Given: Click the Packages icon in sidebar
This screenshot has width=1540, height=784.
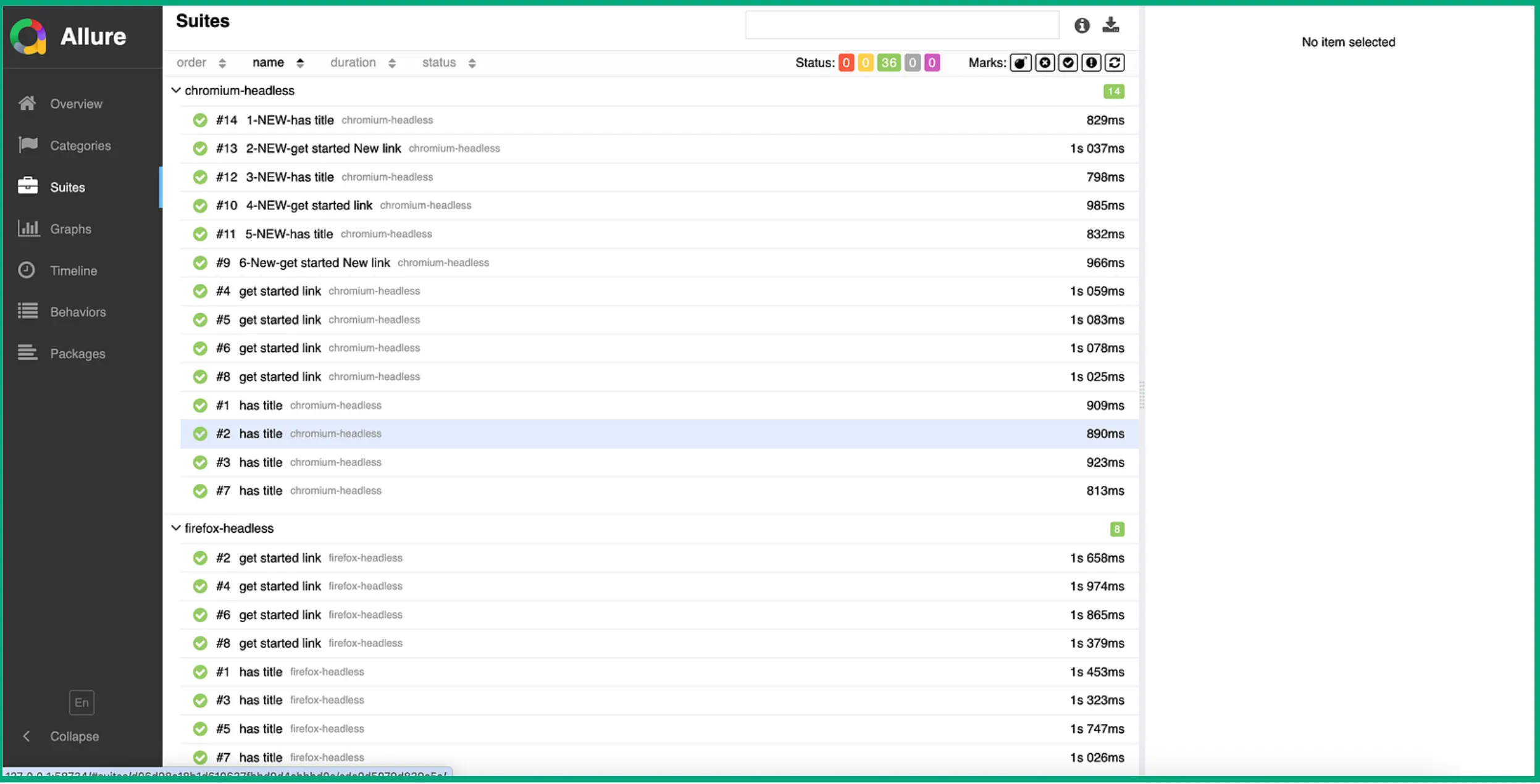Looking at the screenshot, I should 28,353.
